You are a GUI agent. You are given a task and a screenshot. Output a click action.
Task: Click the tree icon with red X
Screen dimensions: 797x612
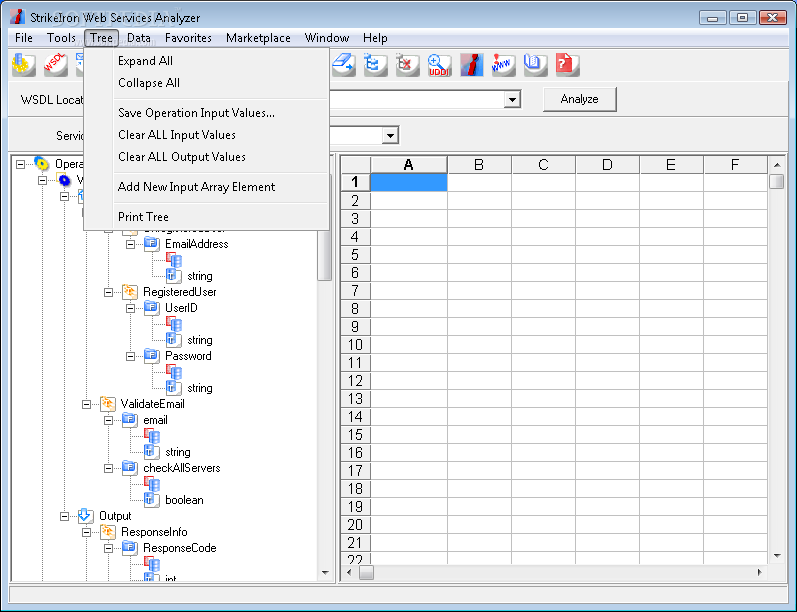pyautogui.click(x=408, y=65)
